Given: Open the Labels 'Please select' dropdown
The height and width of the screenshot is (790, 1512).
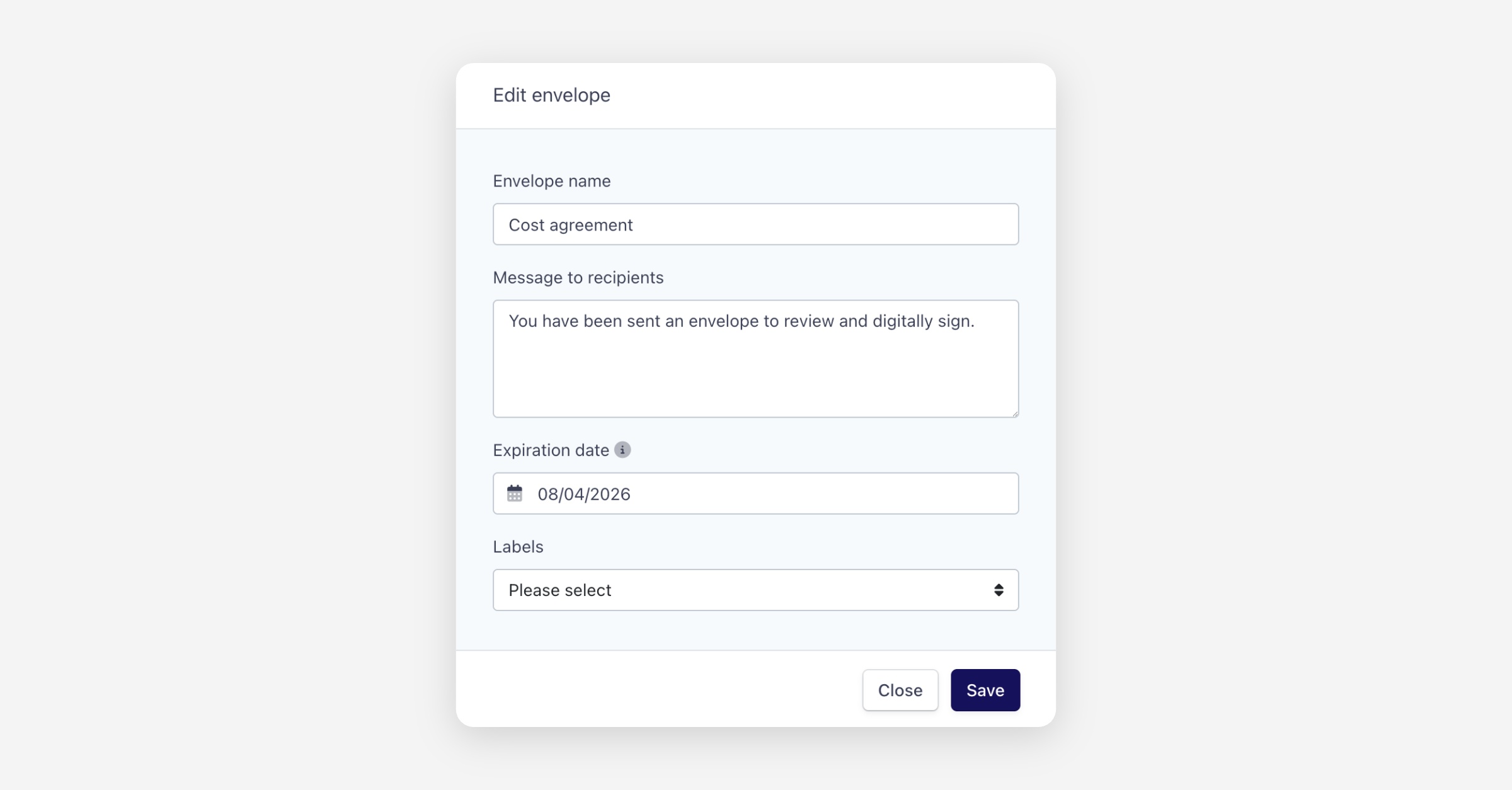Looking at the screenshot, I should 755,590.
